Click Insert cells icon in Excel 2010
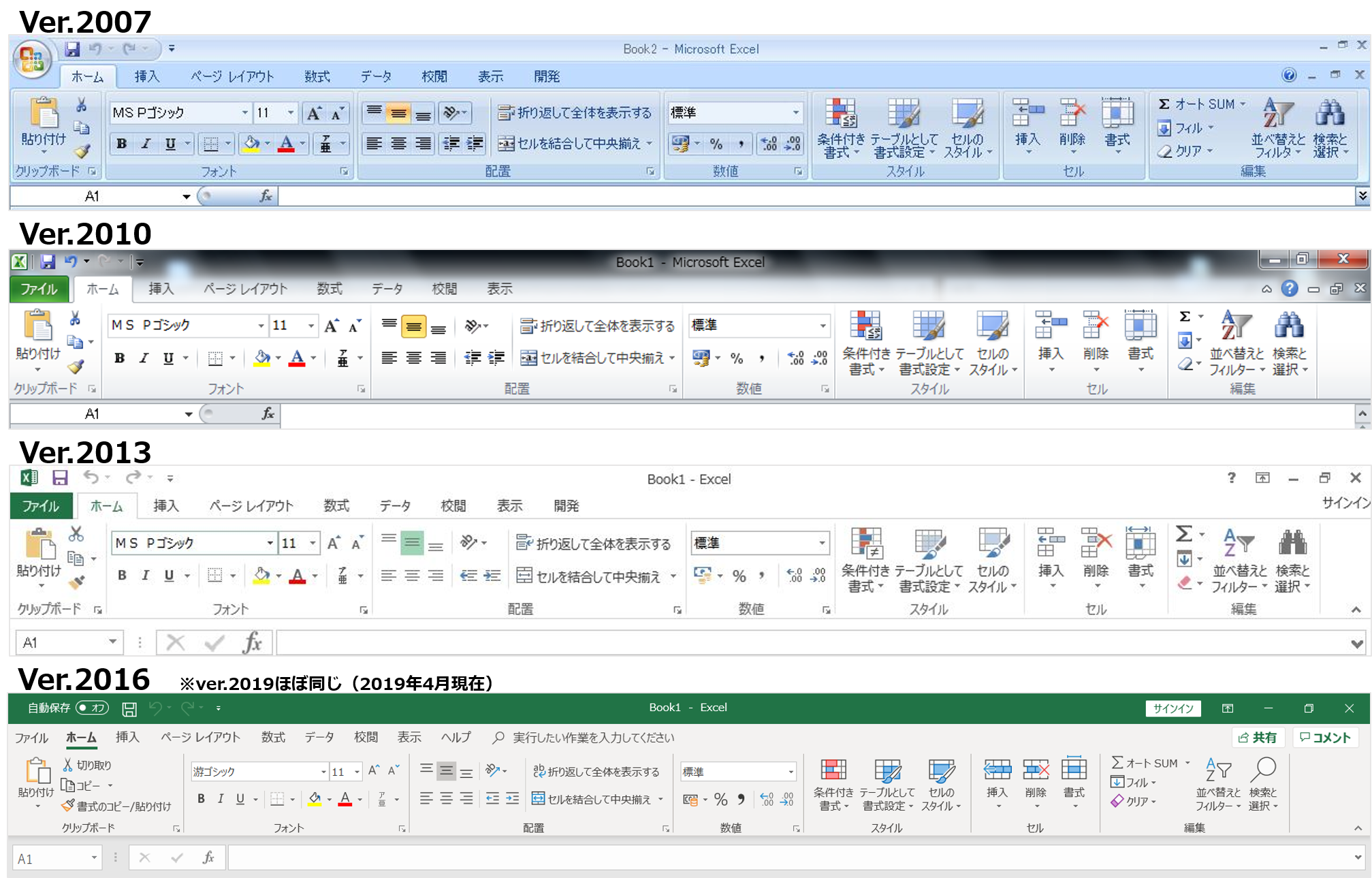This screenshot has width=1372, height=878. coord(1050,325)
